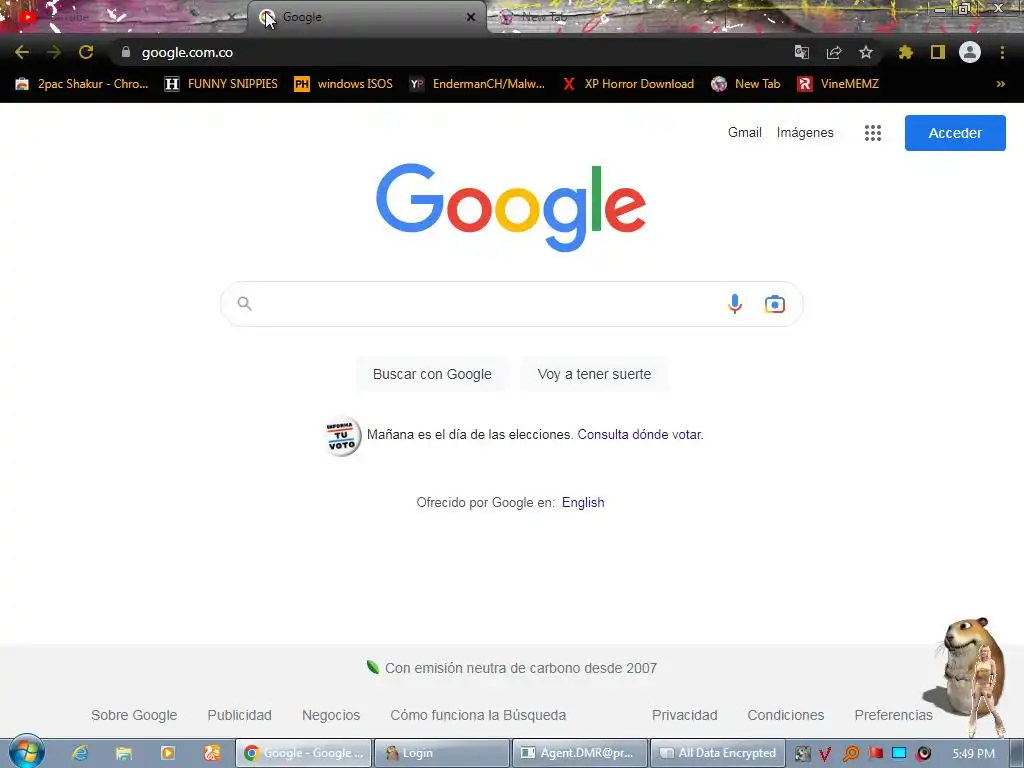The width and height of the screenshot is (1024, 768).
Task: Open Windows Explorer folder in taskbar
Action: pos(123,753)
